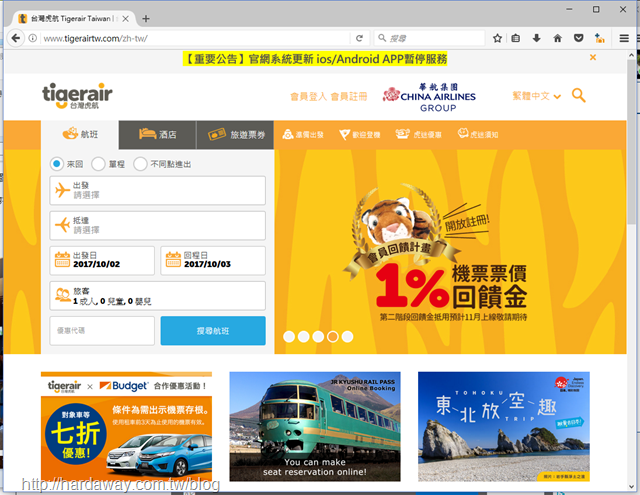Open site search magnifier icon
The image size is (640, 495).
[x=578, y=95]
